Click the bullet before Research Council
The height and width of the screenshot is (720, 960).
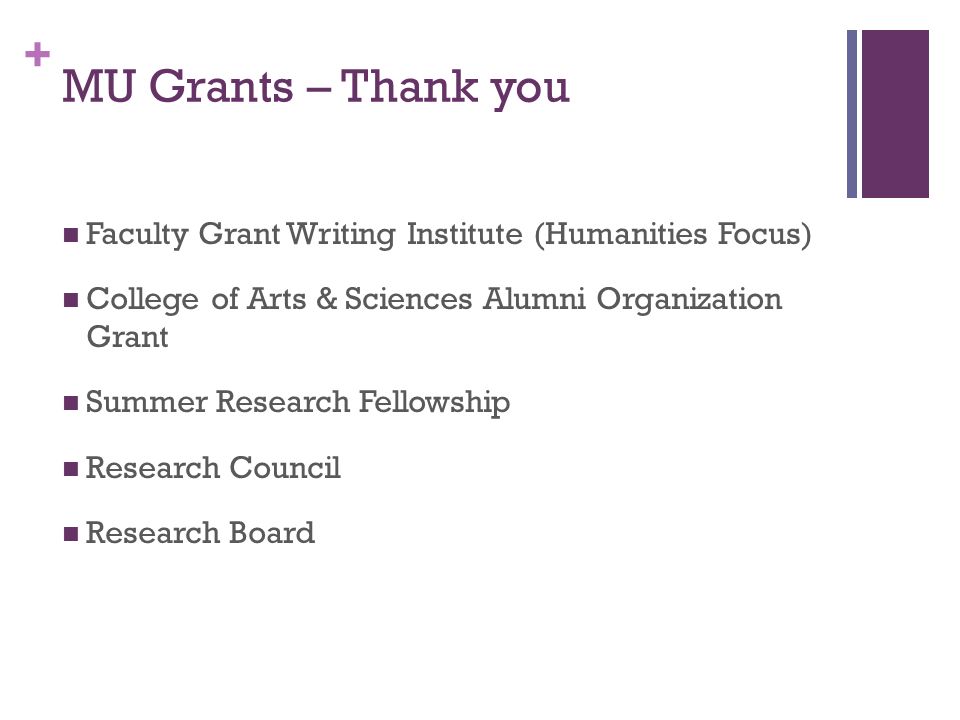coord(71,469)
